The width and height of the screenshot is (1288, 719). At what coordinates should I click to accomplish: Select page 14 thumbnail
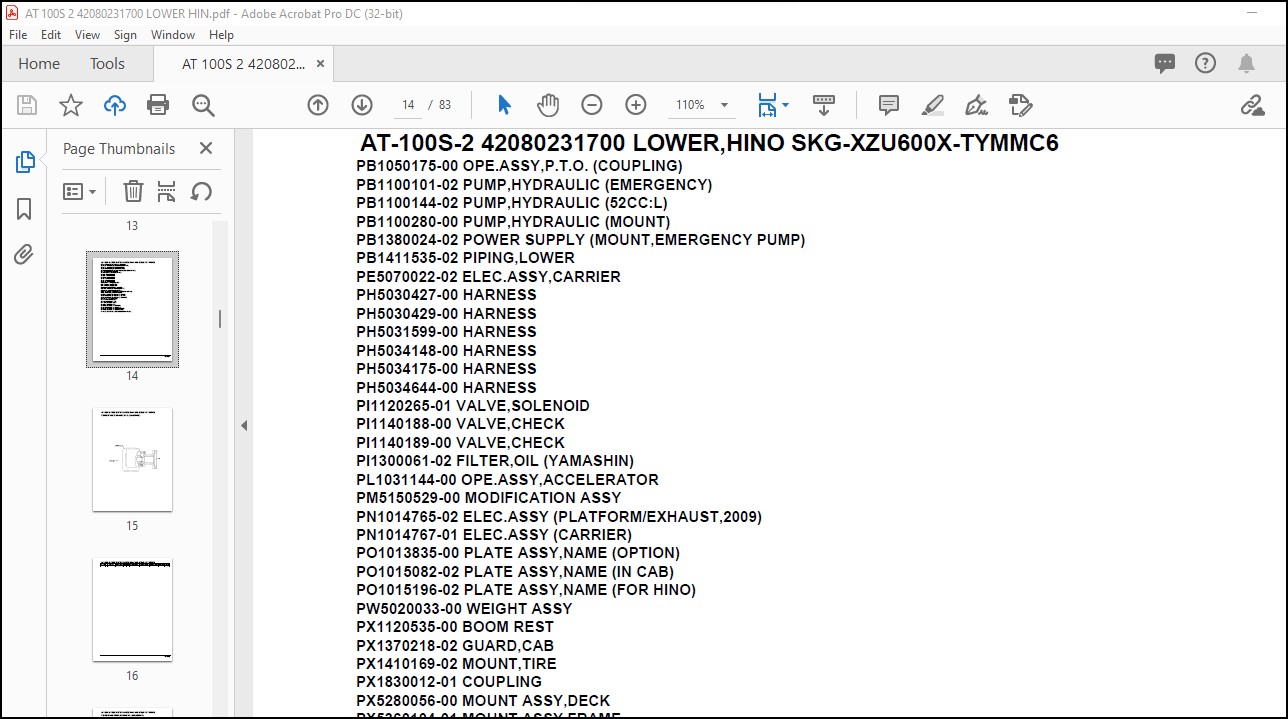pyautogui.click(x=132, y=309)
